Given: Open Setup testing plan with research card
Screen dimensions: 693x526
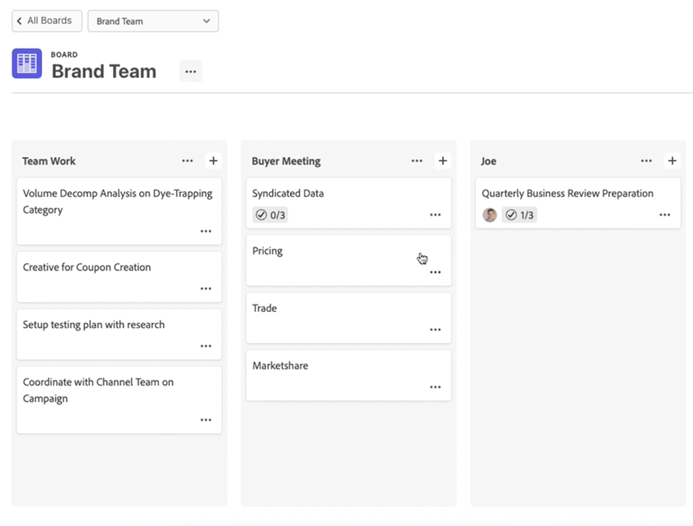Looking at the screenshot, I should click(x=94, y=325).
